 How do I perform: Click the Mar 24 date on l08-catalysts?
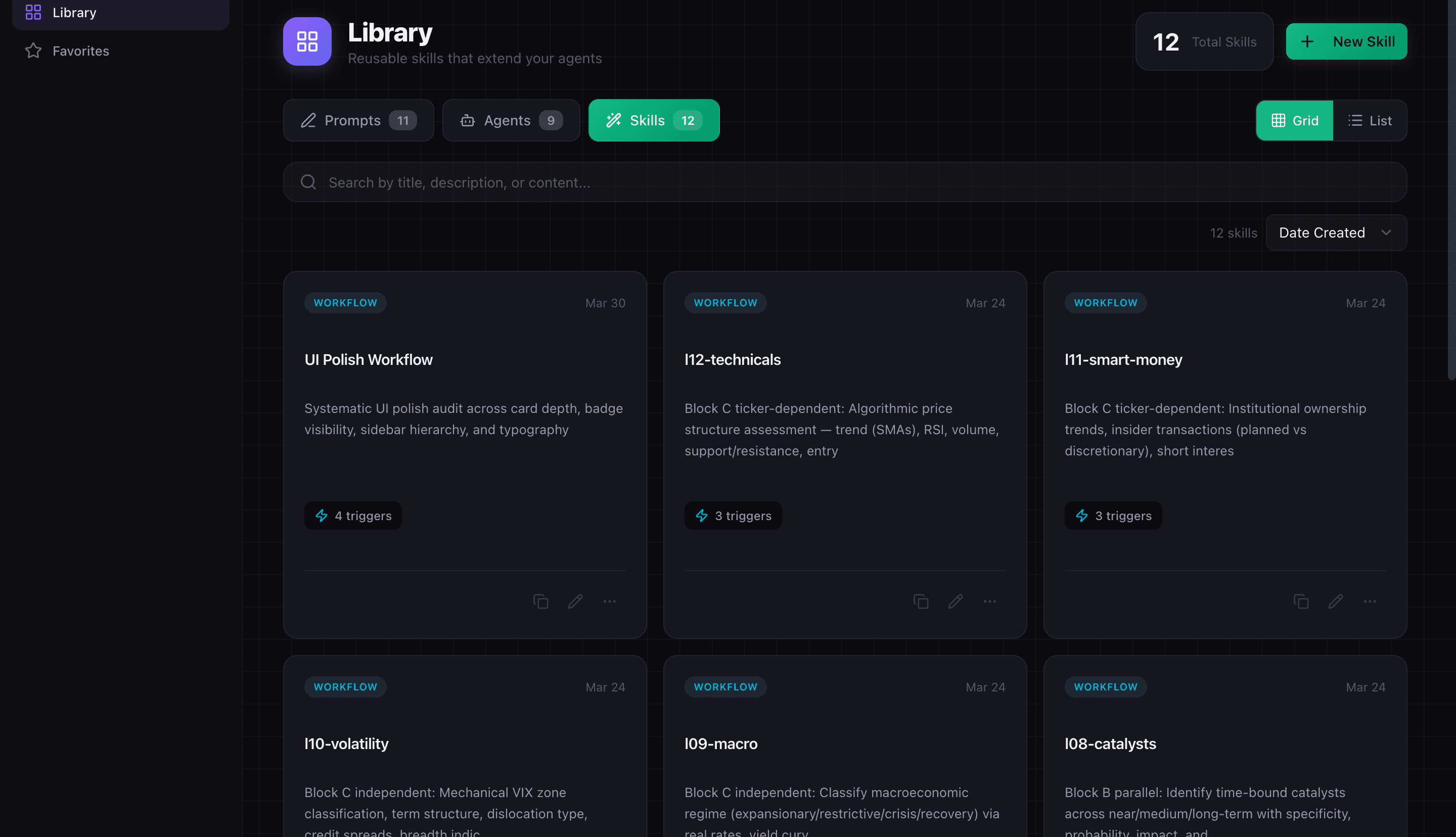(1365, 687)
